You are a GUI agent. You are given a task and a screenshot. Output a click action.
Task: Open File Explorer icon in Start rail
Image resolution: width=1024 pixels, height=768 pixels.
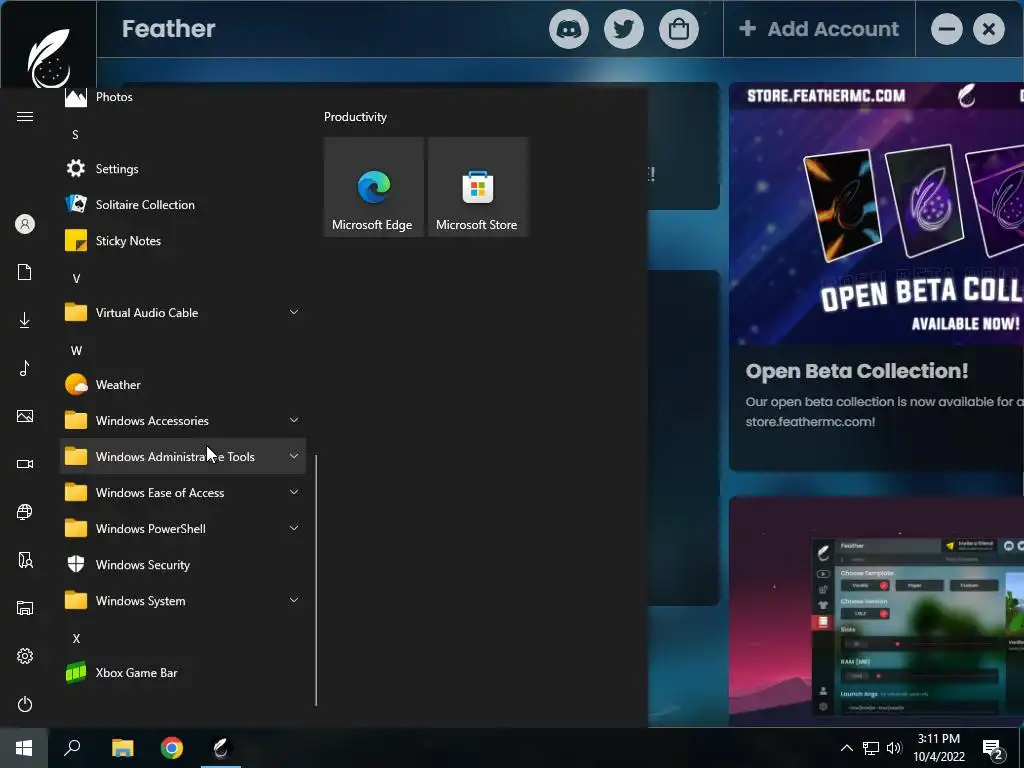click(x=25, y=608)
